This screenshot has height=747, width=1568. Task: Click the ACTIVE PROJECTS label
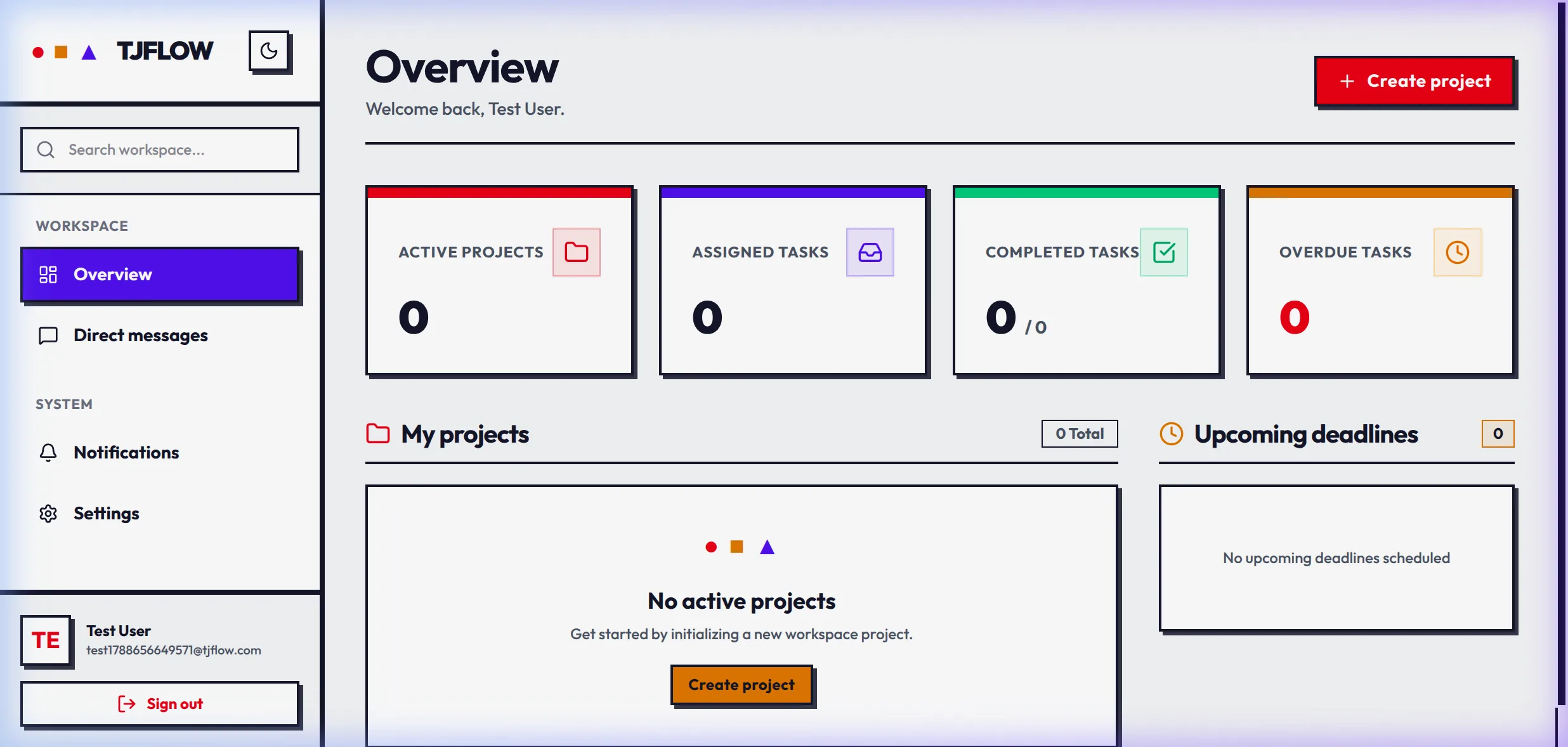(471, 252)
